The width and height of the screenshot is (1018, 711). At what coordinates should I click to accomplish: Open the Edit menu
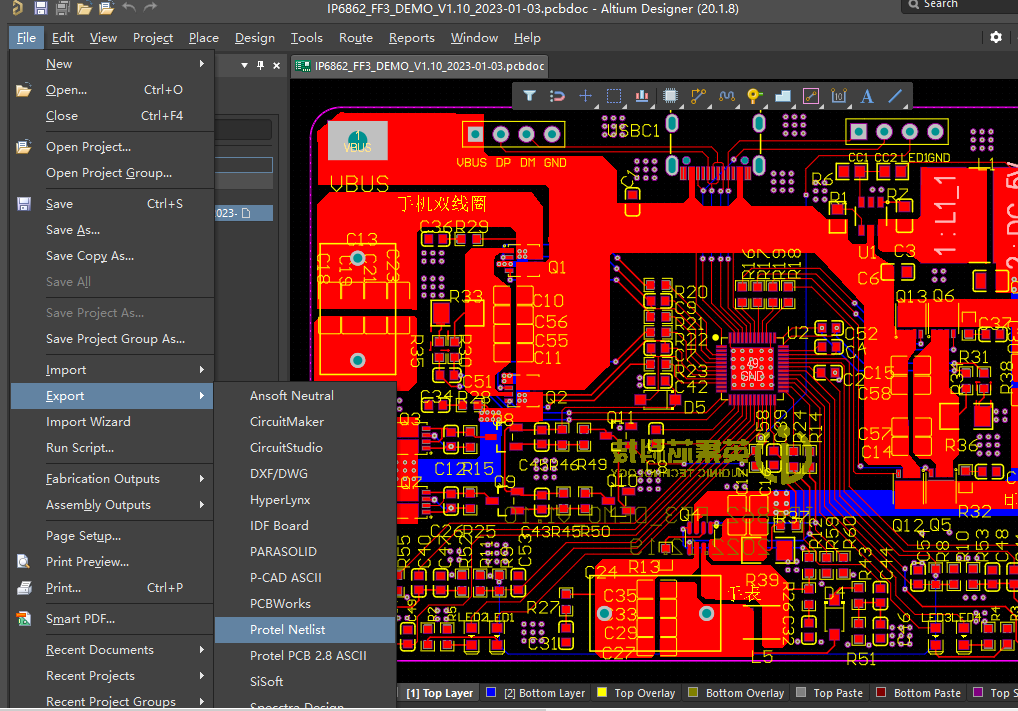63,38
